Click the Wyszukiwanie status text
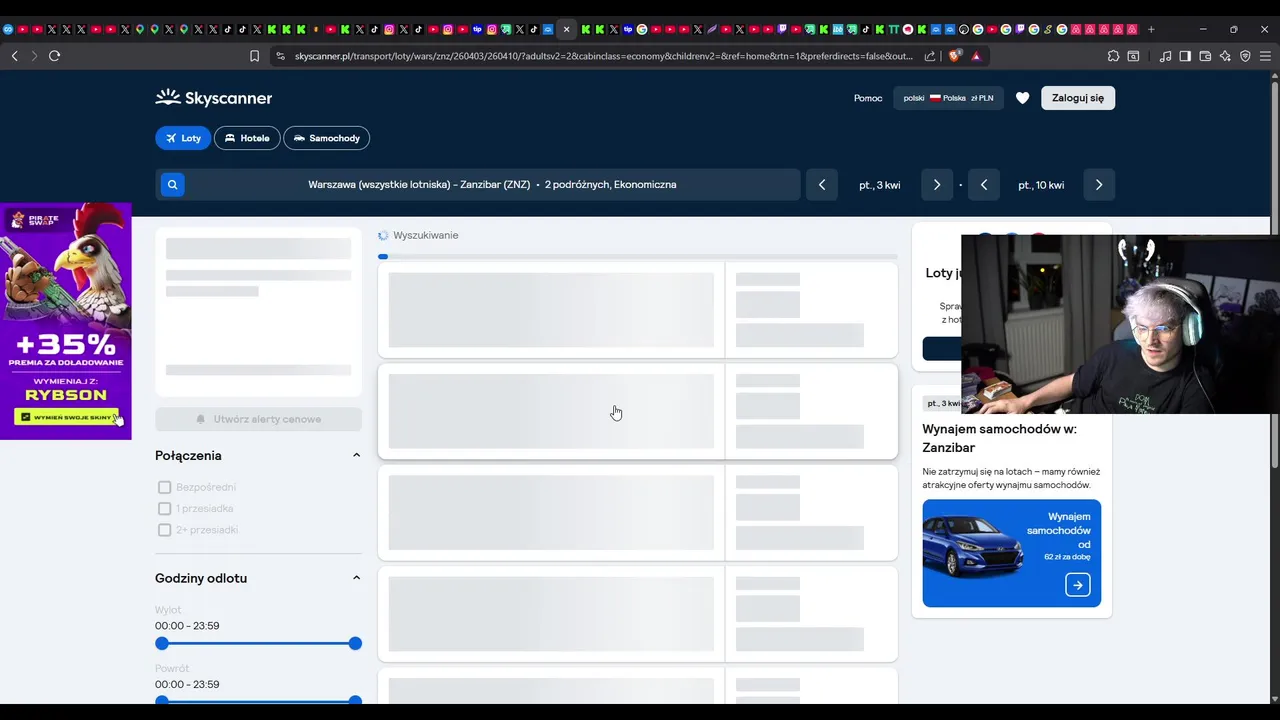 tap(426, 235)
